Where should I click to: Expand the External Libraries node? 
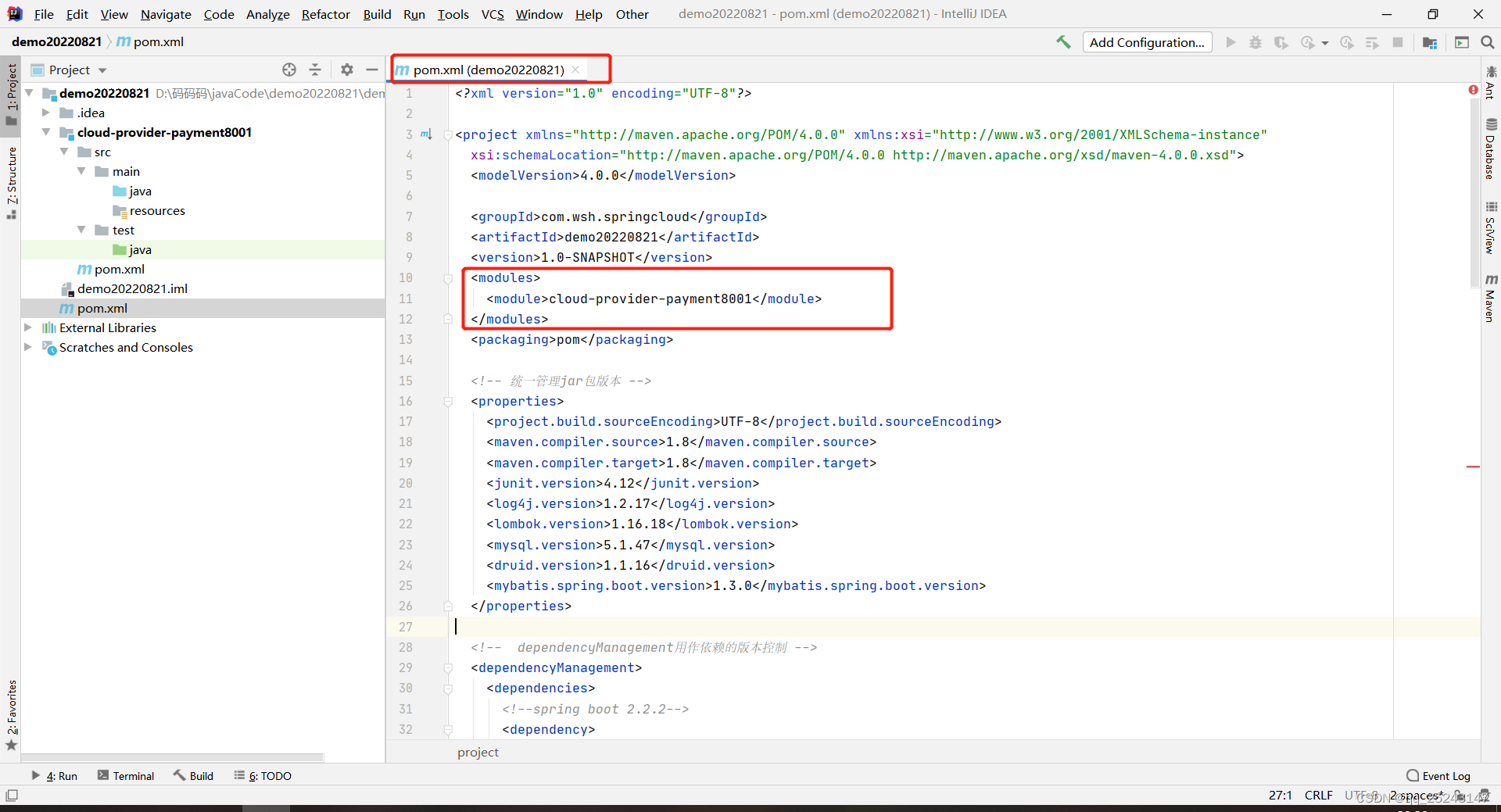click(x=28, y=327)
